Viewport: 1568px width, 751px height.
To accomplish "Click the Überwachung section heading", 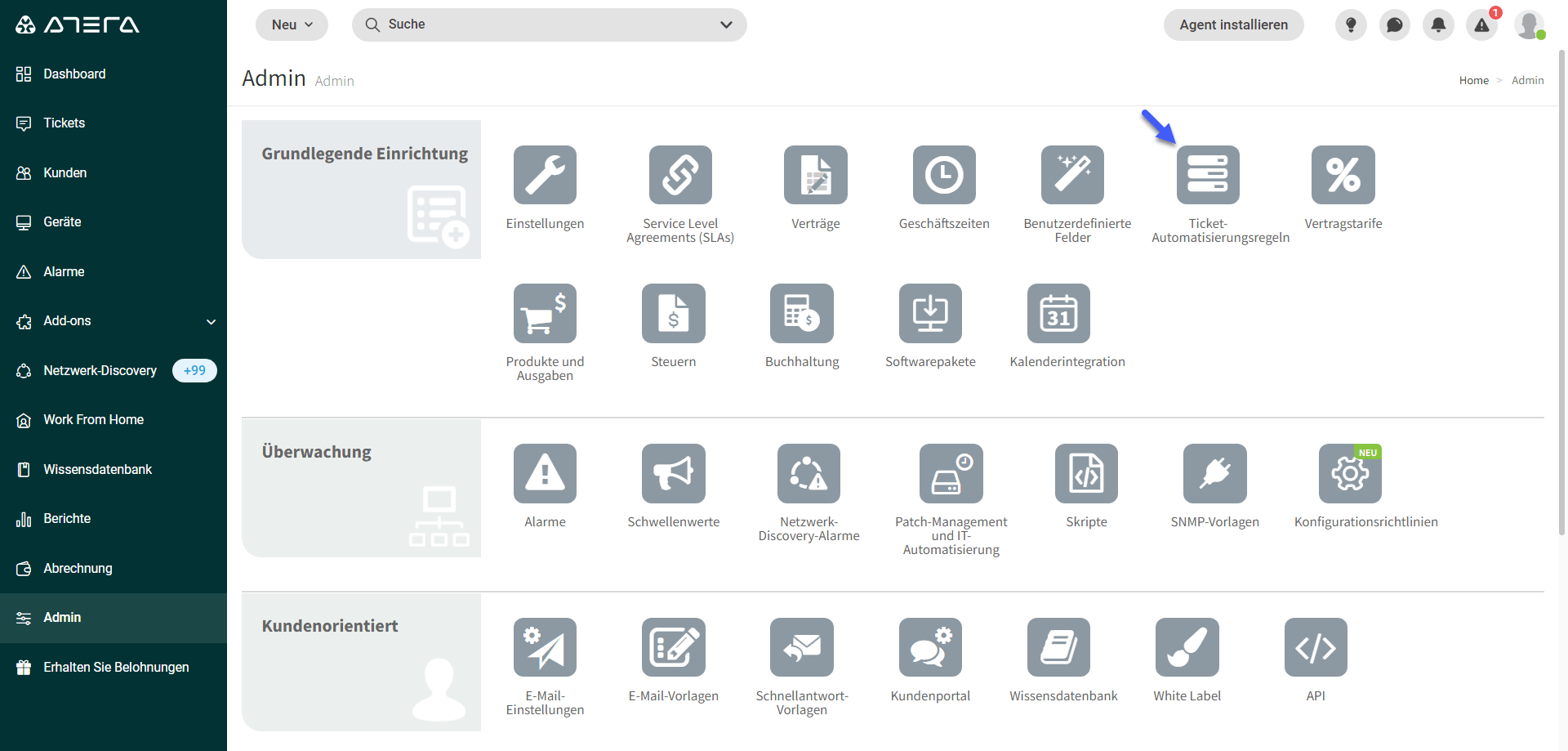I will (316, 452).
